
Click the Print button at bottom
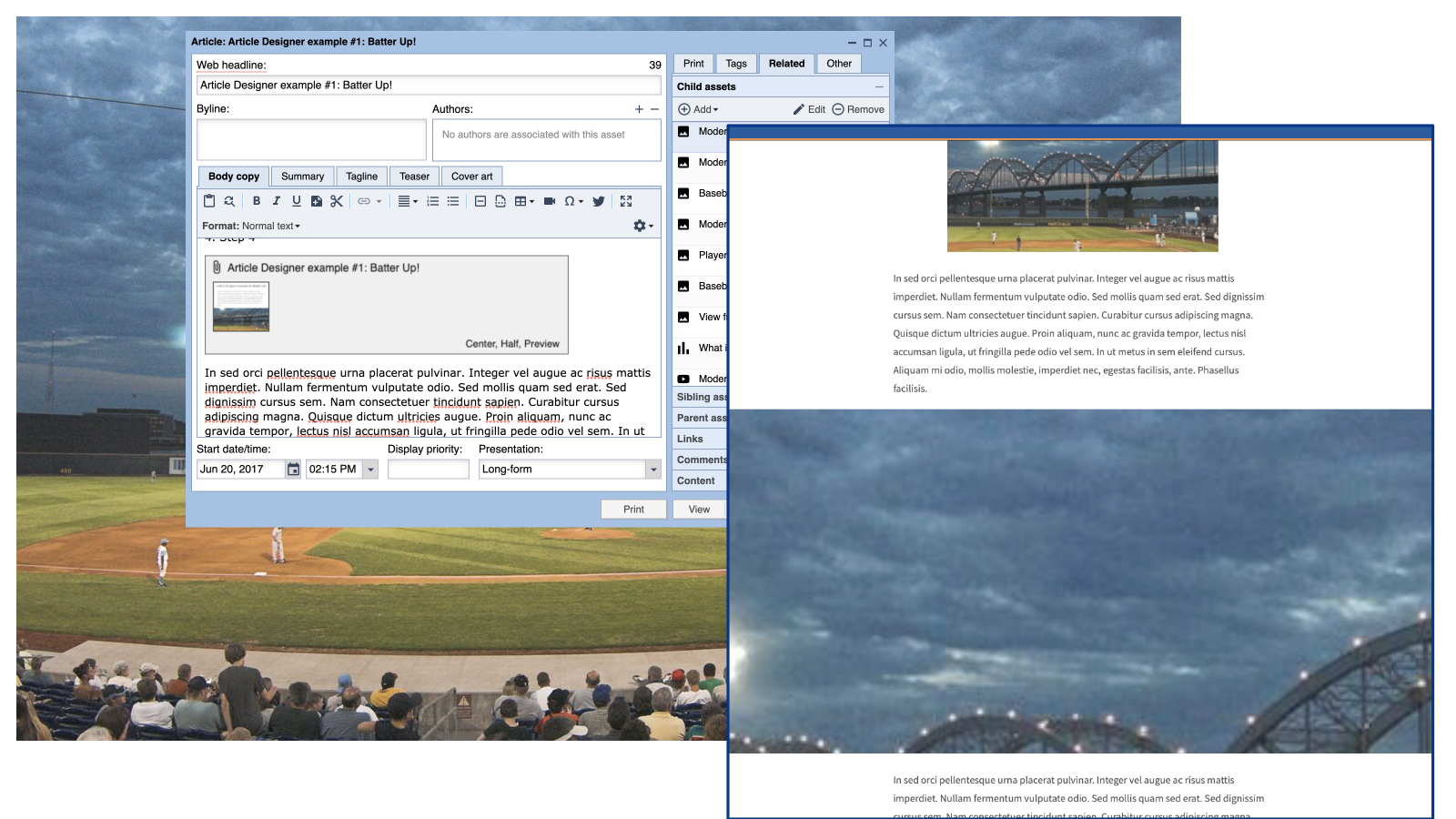click(x=633, y=510)
